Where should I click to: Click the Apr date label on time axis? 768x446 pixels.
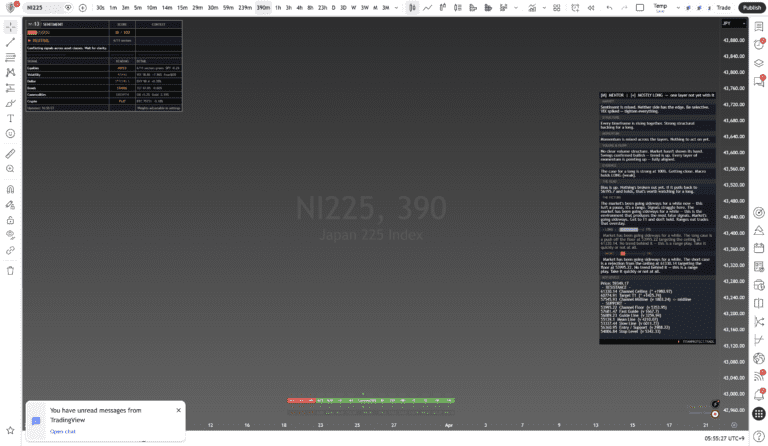tap(449, 425)
